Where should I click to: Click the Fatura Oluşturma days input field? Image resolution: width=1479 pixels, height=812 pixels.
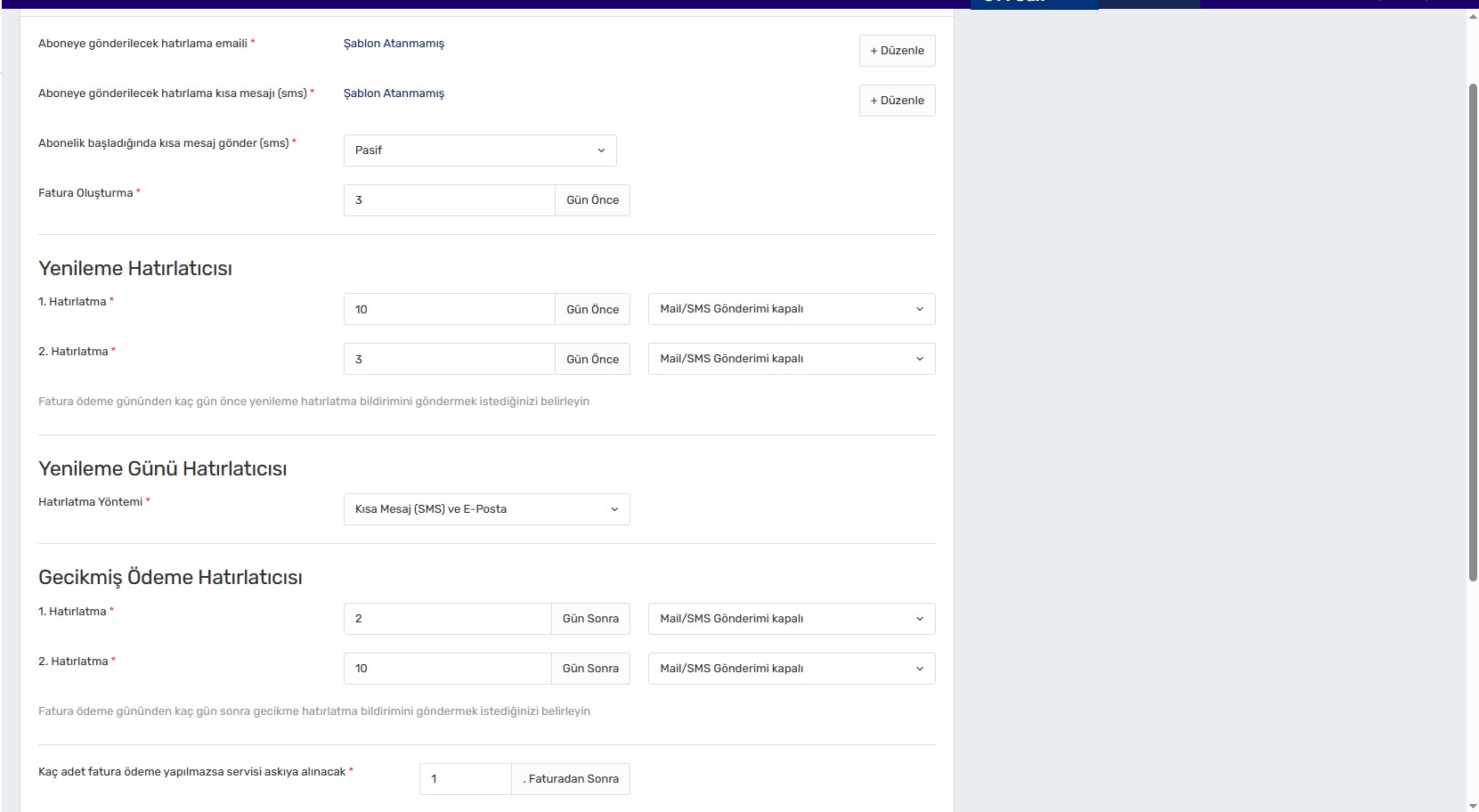pyautogui.click(x=449, y=200)
